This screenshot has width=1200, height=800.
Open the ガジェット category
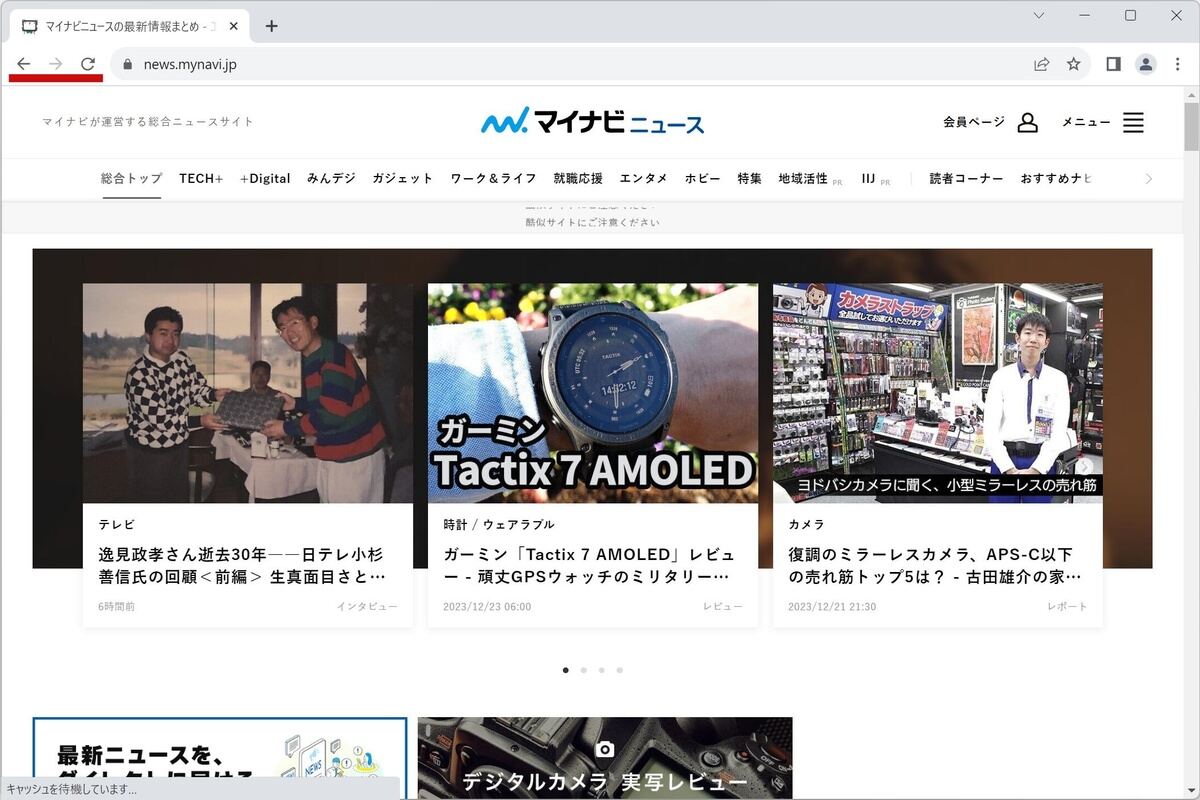[403, 178]
